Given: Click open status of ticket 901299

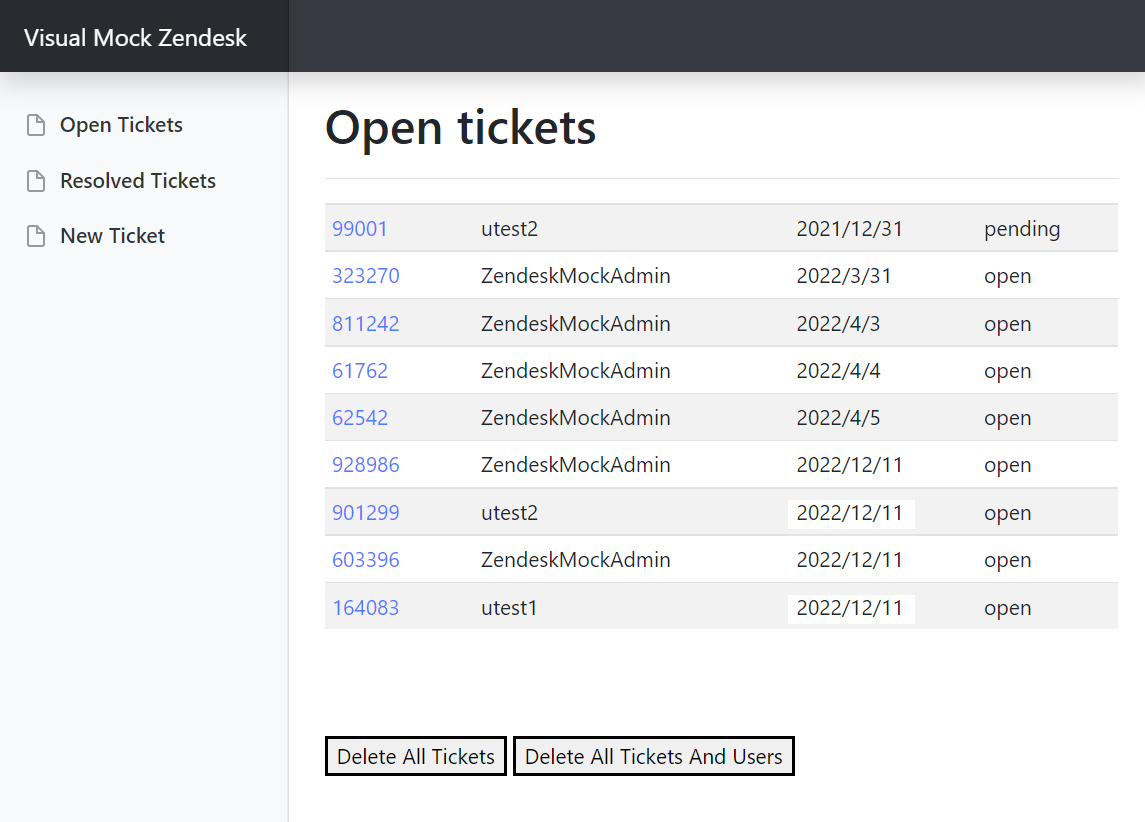Looking at the screenshot, I should (x=1007, y=513).
